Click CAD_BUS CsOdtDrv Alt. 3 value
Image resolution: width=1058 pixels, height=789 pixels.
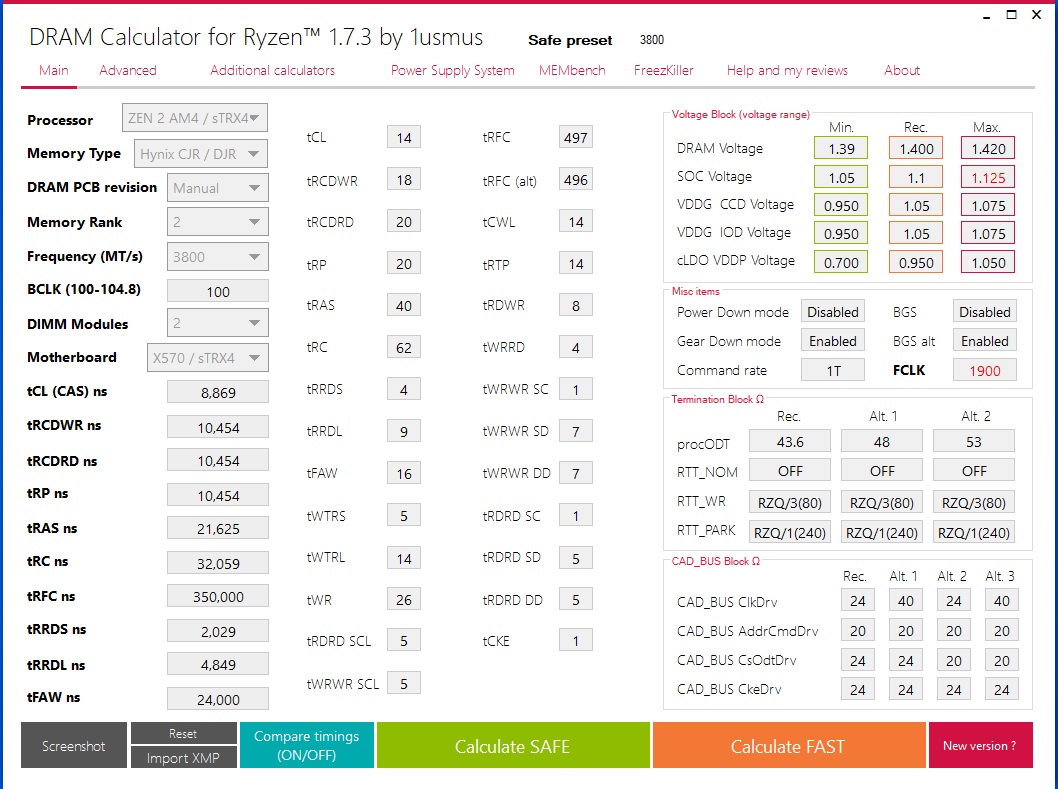pos(1001,660)
